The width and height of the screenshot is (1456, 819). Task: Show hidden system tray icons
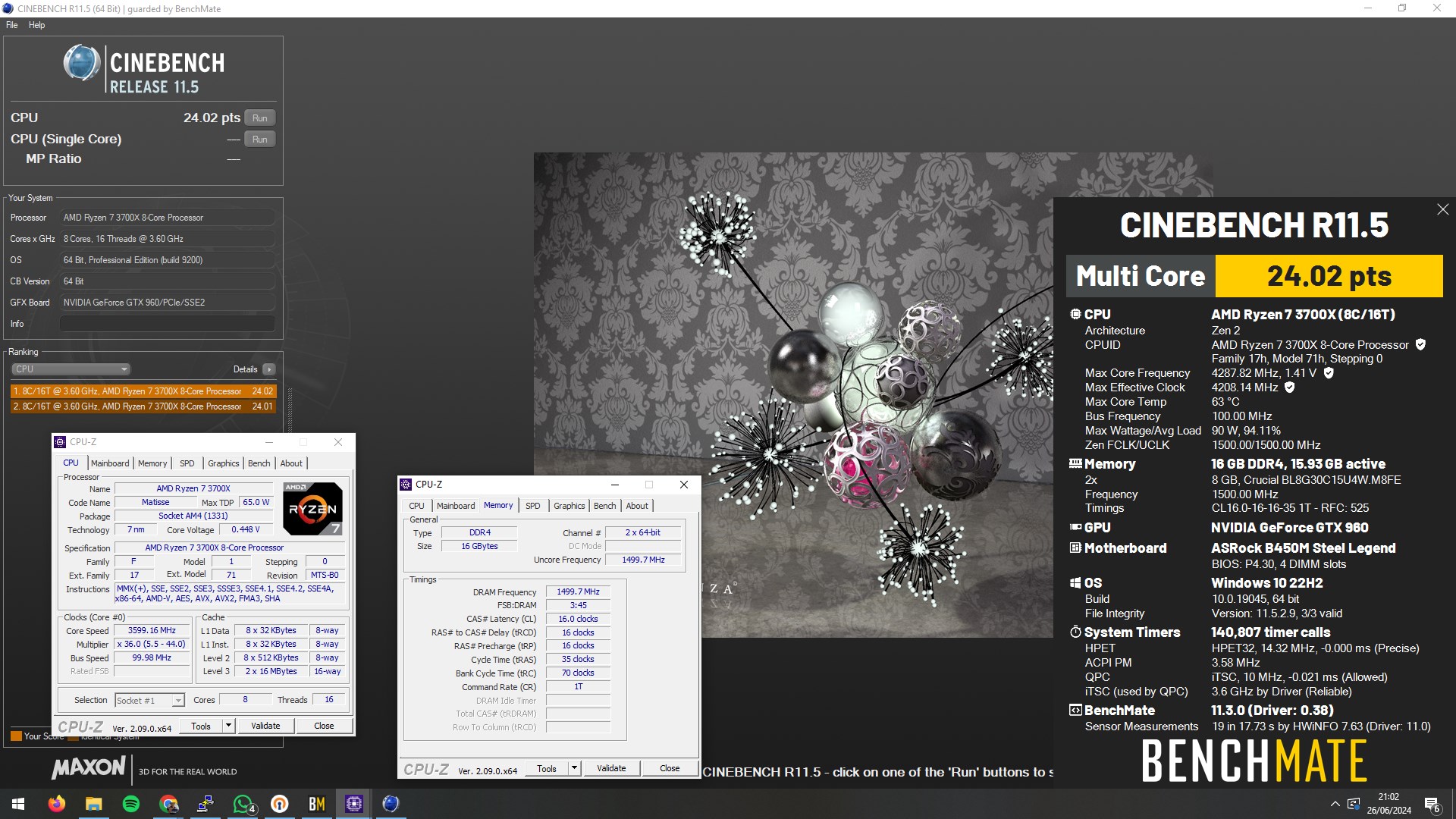pyautogui.click(x=1335, y=804)
